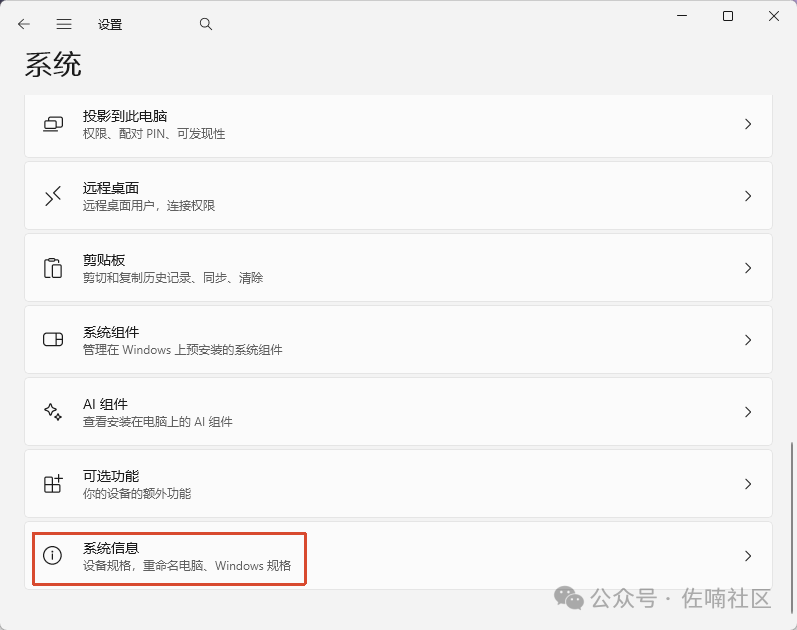Open the AI 组件 settings title
797x630 pixels.
pyautogui.click(x=105, y=404)
